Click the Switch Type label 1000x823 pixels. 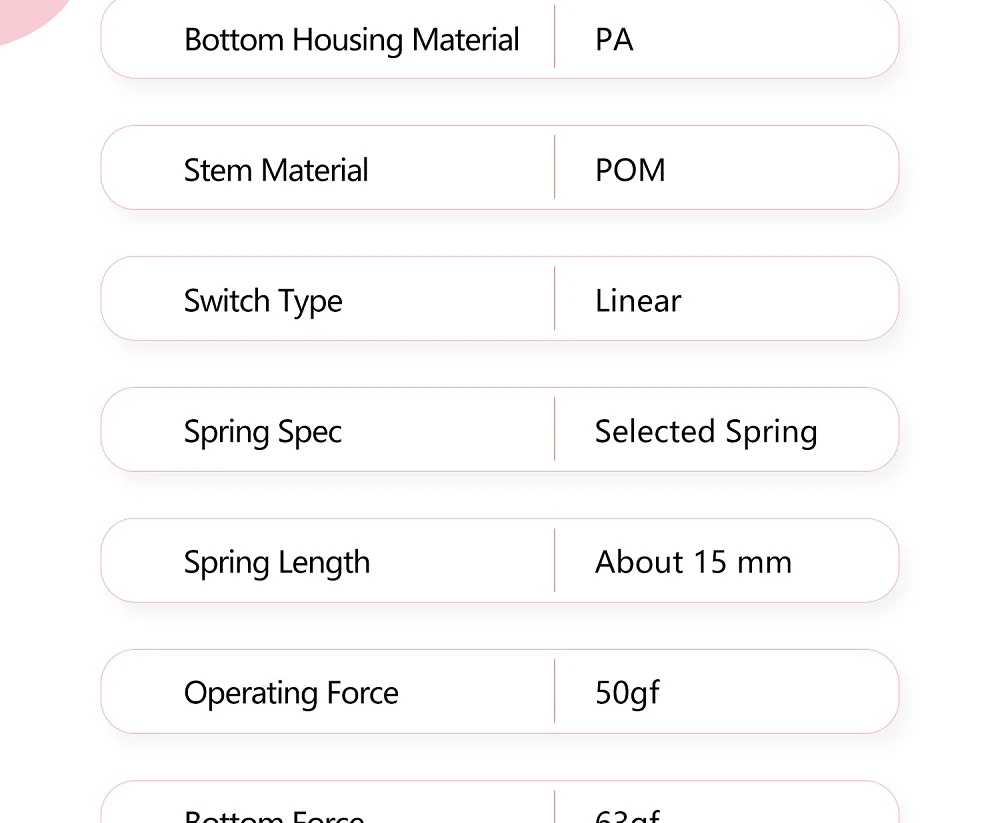tap(263, 301)
